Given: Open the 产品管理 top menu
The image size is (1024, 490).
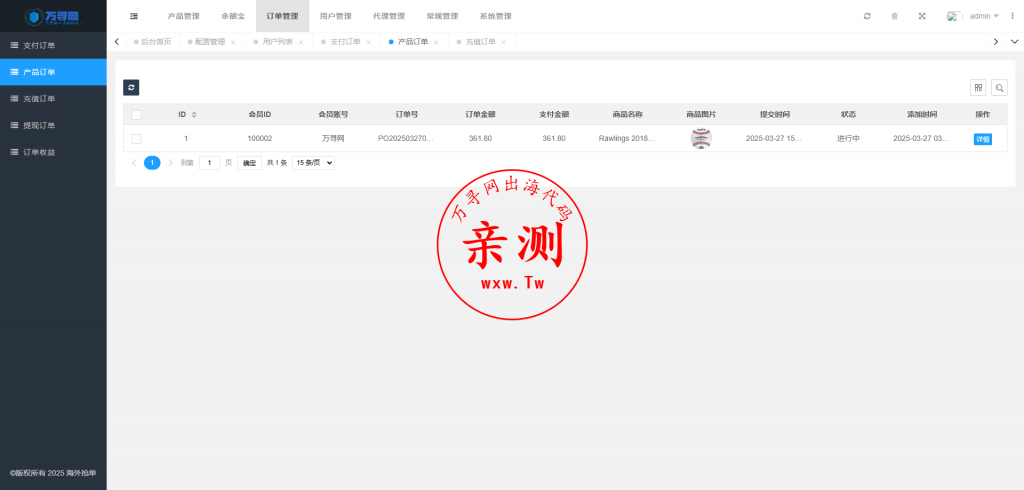Looking at the screenshot, I should [x=184, y=16].
